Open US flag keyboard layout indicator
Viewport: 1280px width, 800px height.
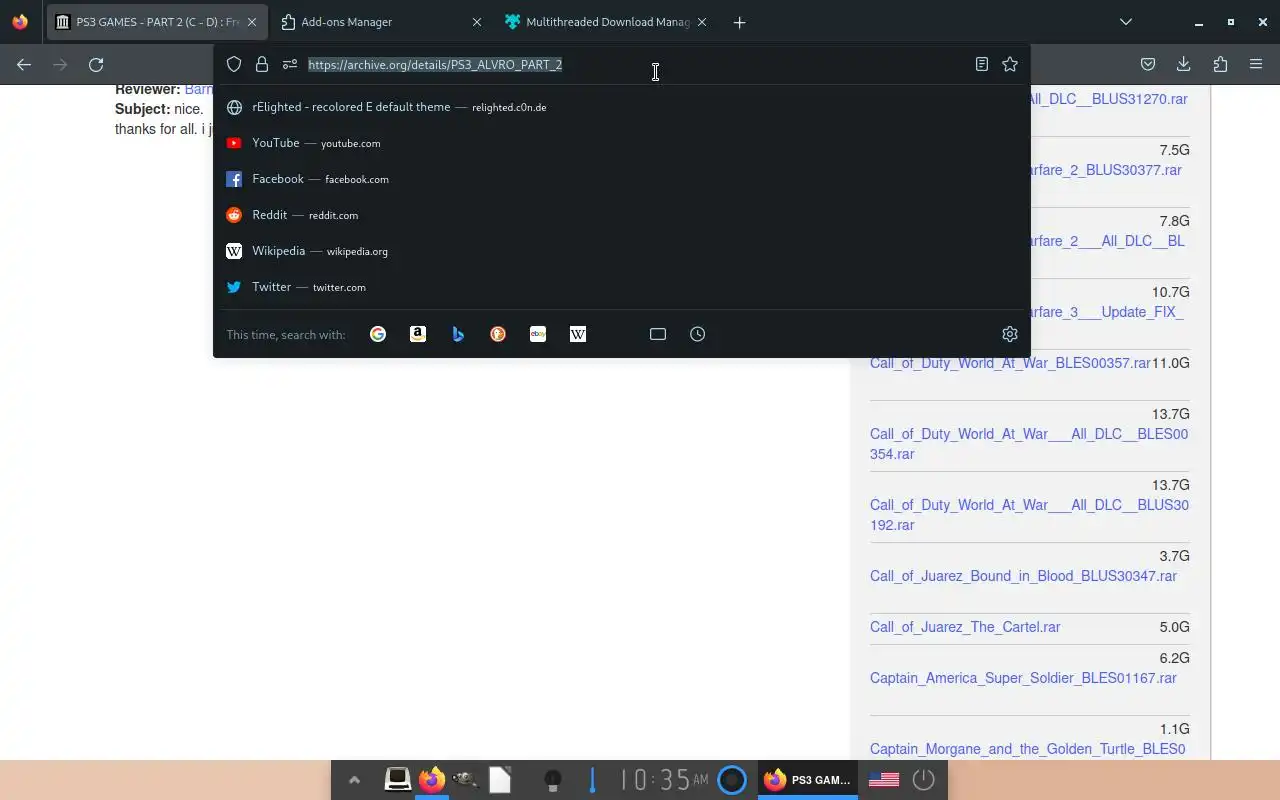(x=884, y=780)
